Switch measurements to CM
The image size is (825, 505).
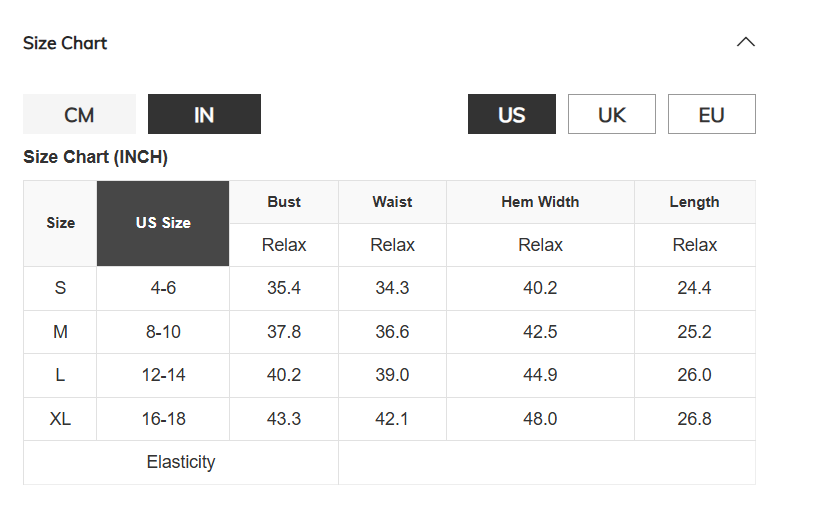pyautogui.click(x=79, y=114)
